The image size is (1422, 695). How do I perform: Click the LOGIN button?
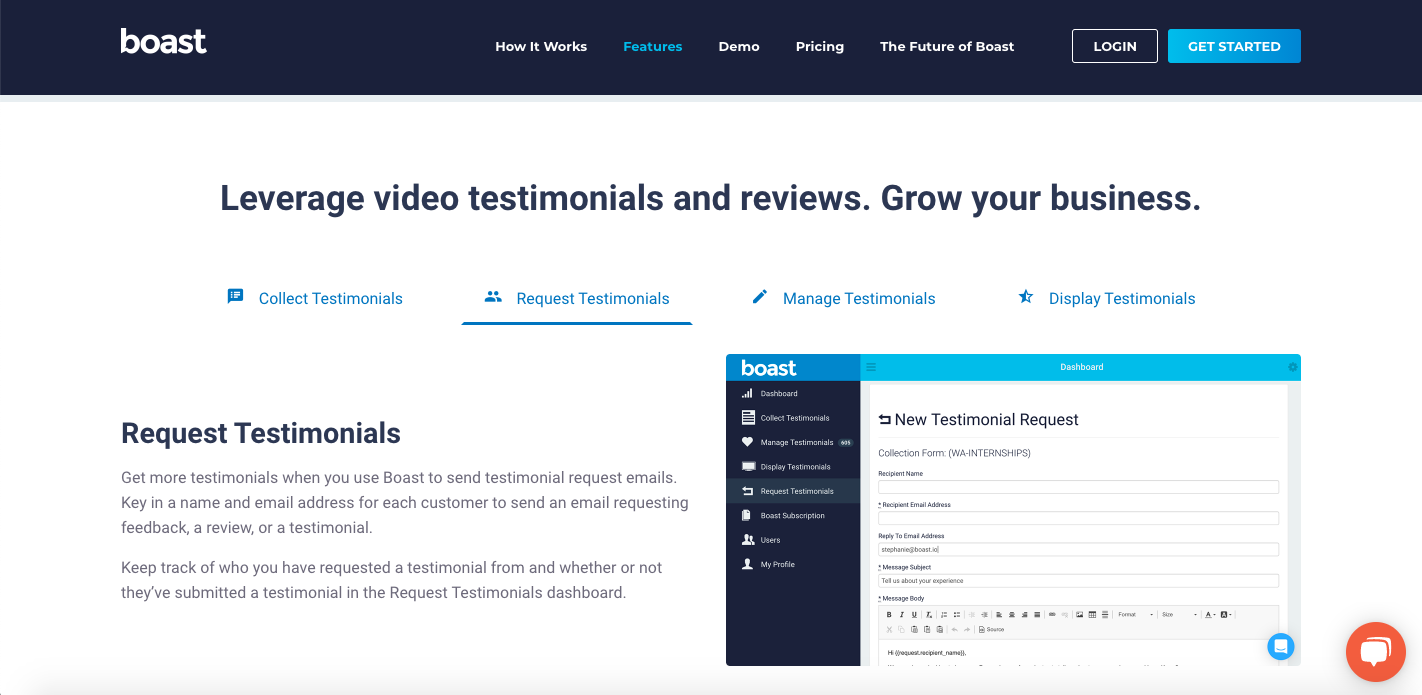point(1115,46)
